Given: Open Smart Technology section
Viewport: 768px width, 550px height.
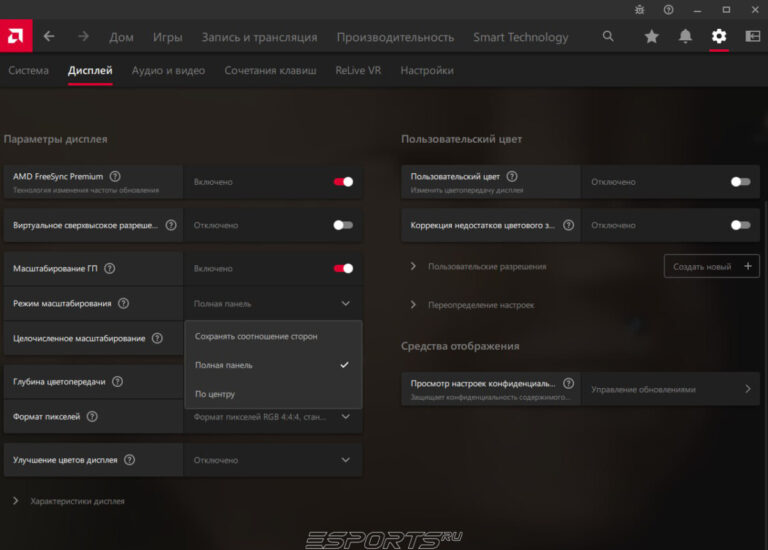Looking at the screenshot, I should [x=521, y=37].
